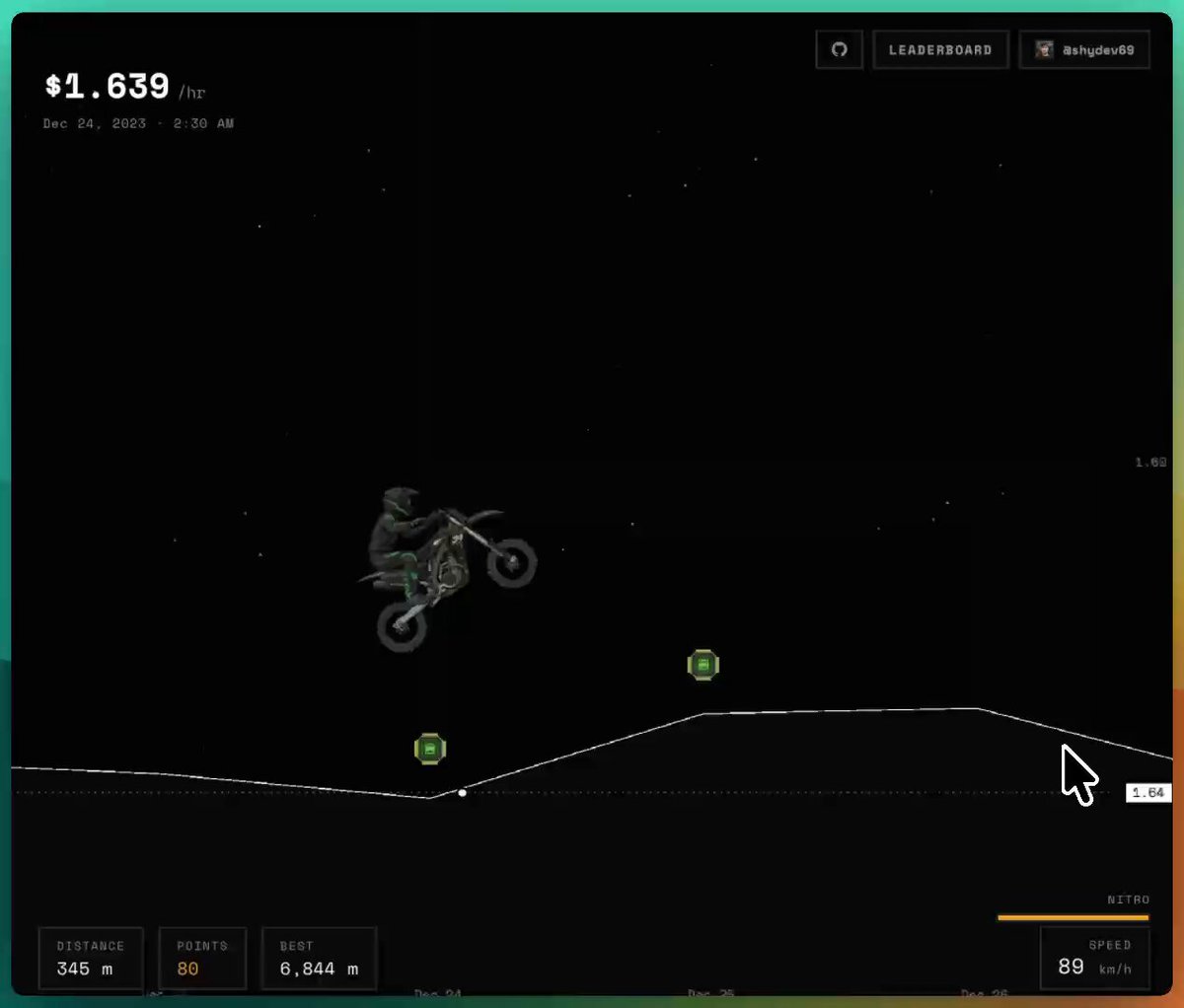Click the orange Nitro bar

pyautogui.click(x=1073, y=917)
